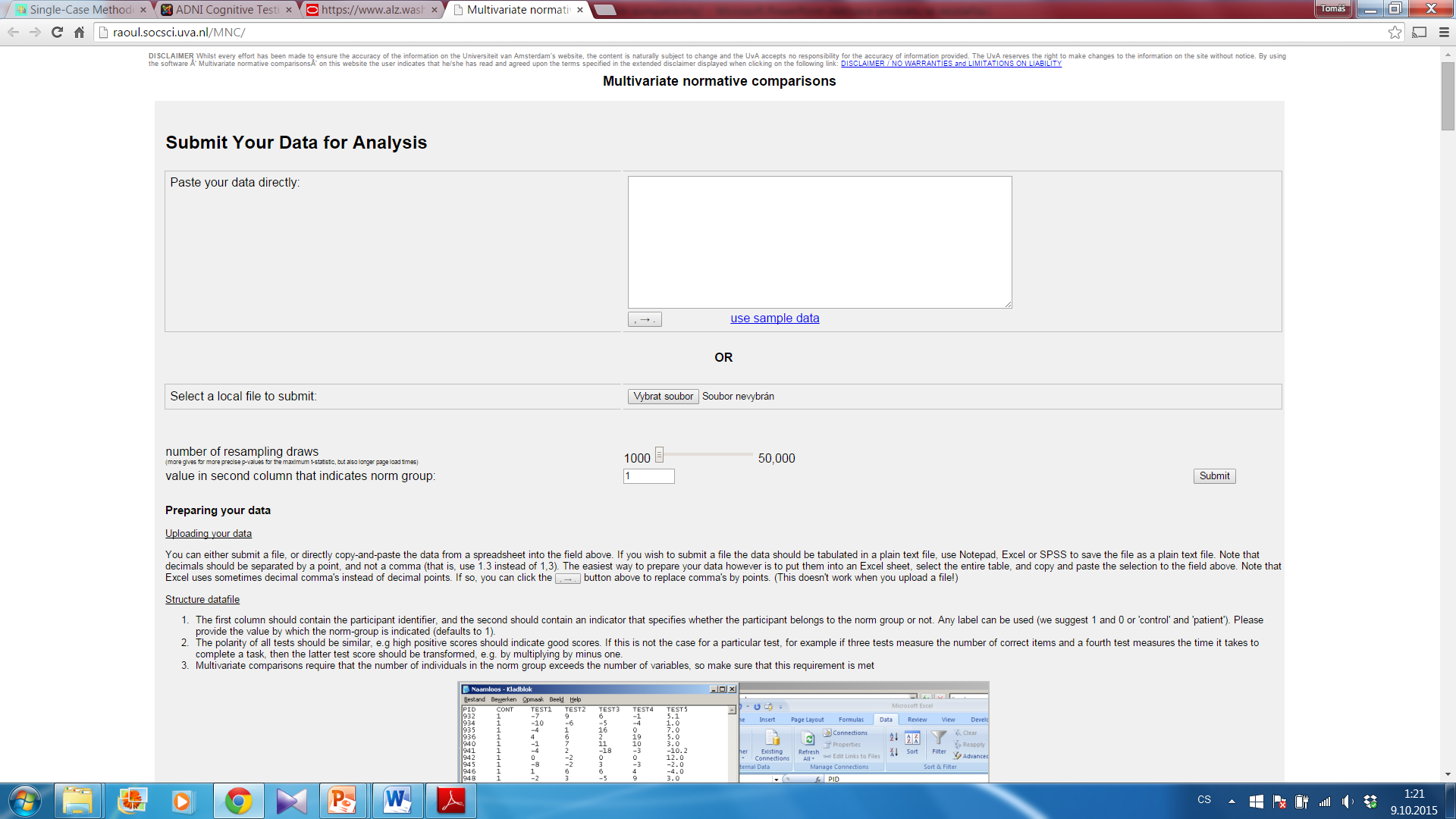
Task: Click the CS language indicator
Action: pos(1204,800)
